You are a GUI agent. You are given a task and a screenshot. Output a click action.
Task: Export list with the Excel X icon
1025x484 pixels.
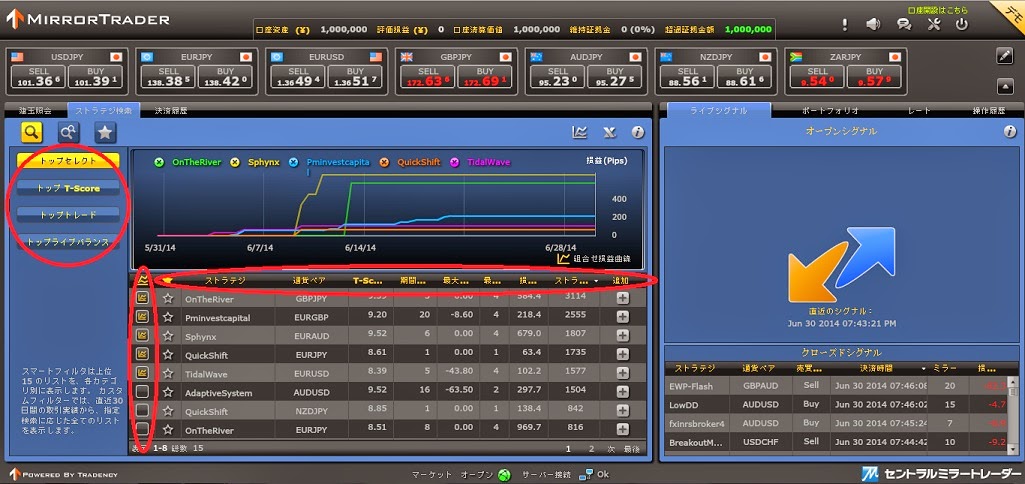[x=609, y=133]
